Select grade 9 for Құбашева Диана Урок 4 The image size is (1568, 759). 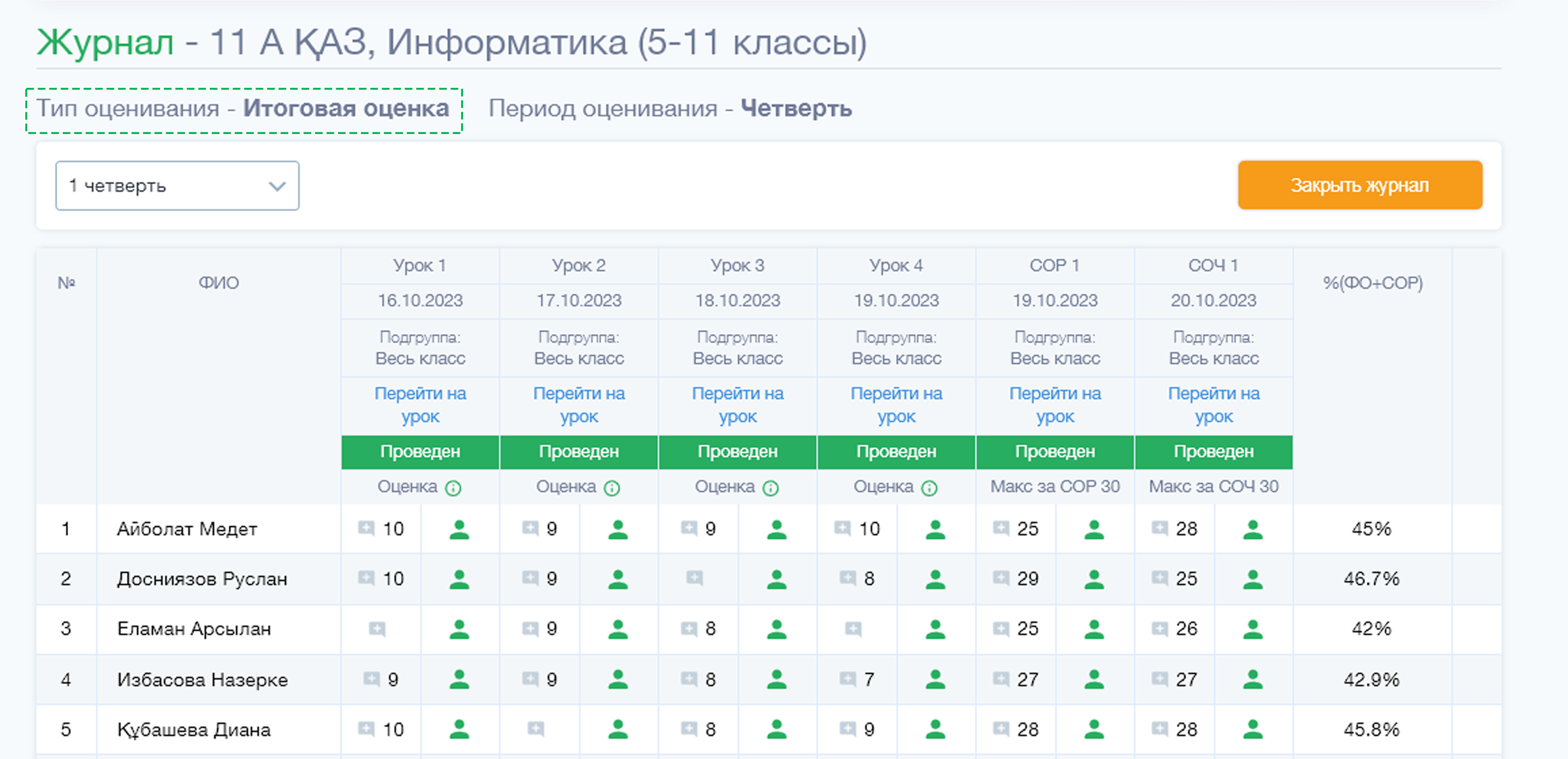869,730
